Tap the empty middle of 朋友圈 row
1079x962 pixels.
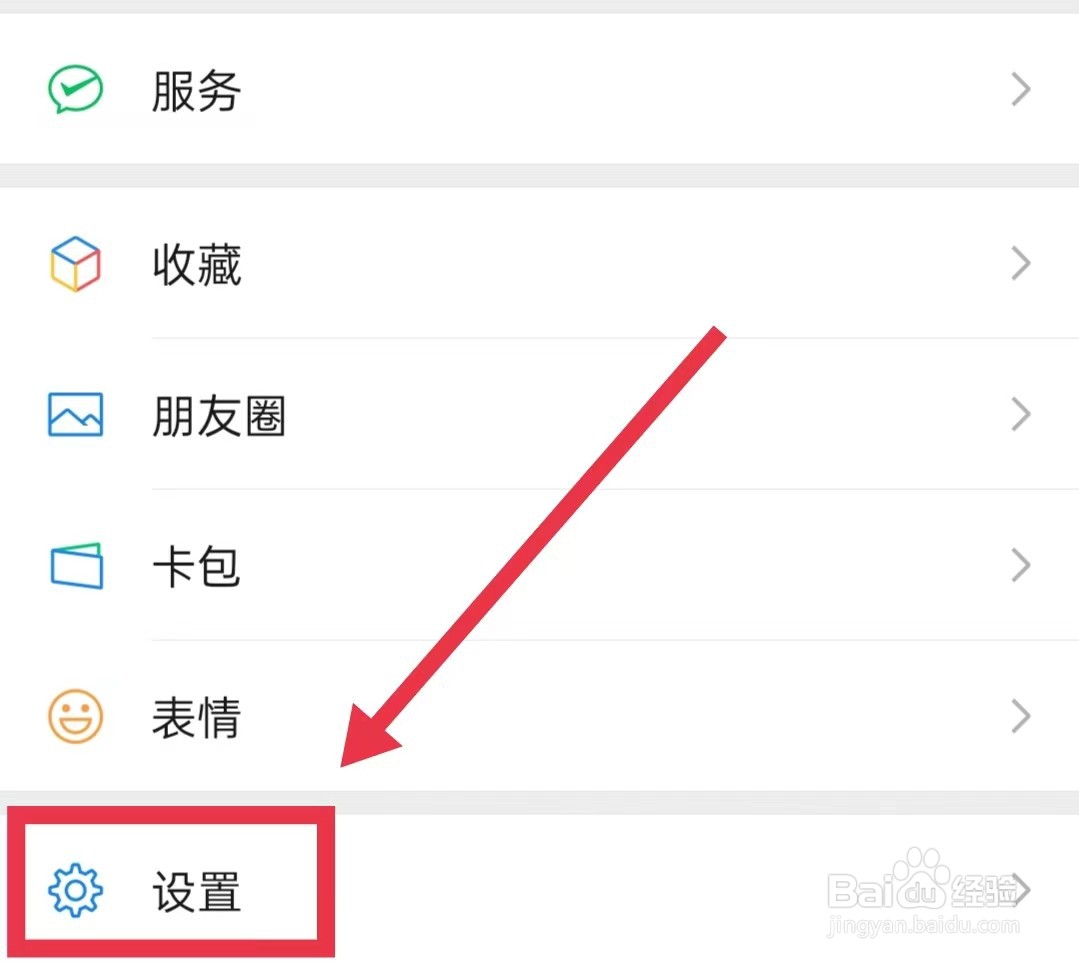pyautogui.click(x=647, y=414)
